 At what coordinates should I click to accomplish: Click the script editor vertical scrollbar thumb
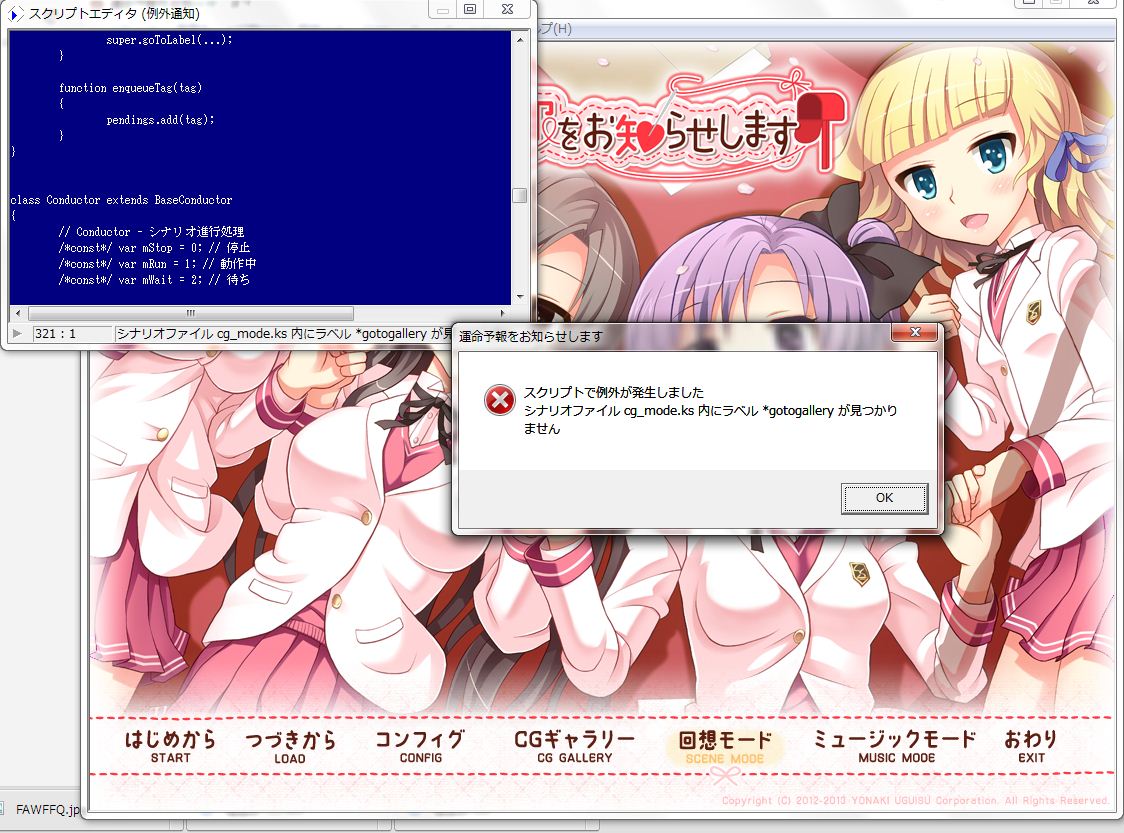point(520,195)
